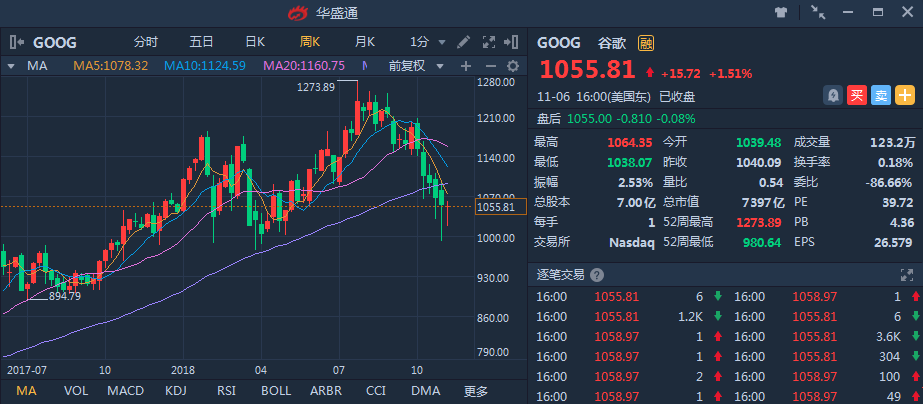This screenshot has height=404, width=923.
Task: Click the MA10:1124.59 label
Action: point(205,66)
